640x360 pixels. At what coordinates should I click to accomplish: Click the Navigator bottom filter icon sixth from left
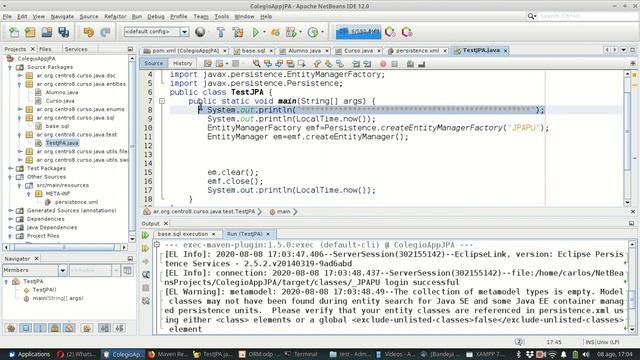(x=87, y=328)
